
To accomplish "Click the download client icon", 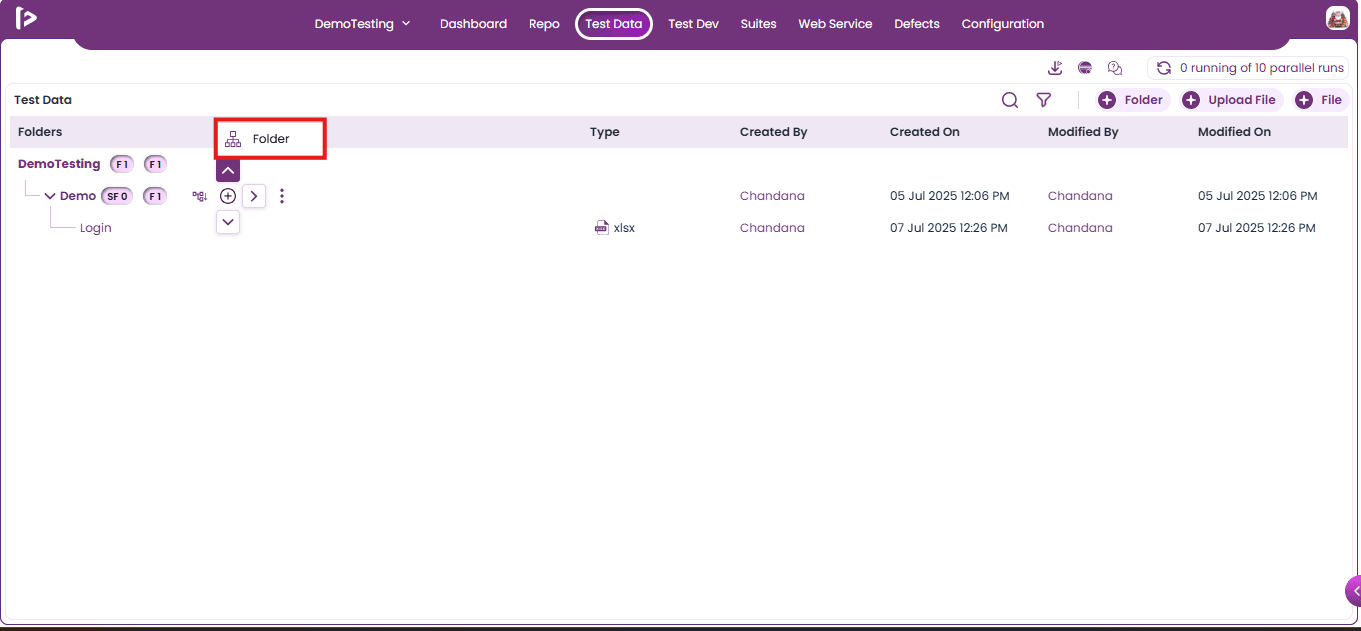I will 1055,68.
